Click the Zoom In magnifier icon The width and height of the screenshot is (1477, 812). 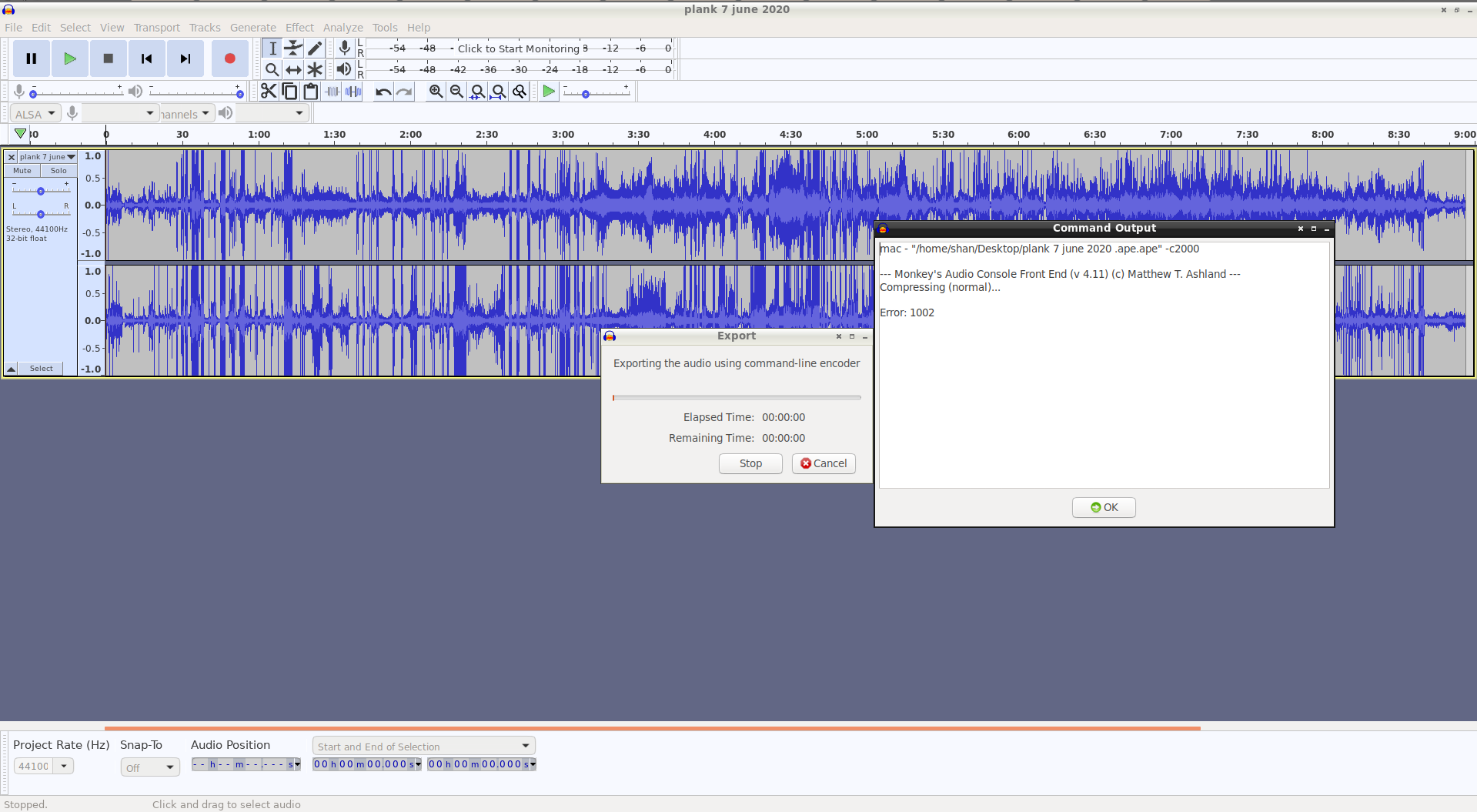click(x=436, y=92)
